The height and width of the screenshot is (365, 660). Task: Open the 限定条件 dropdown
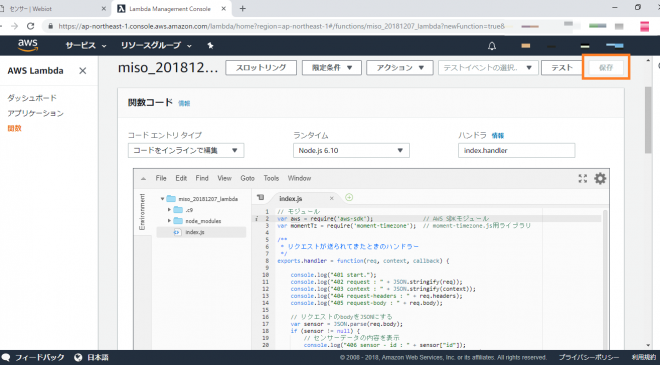click(x=332, y=68)
